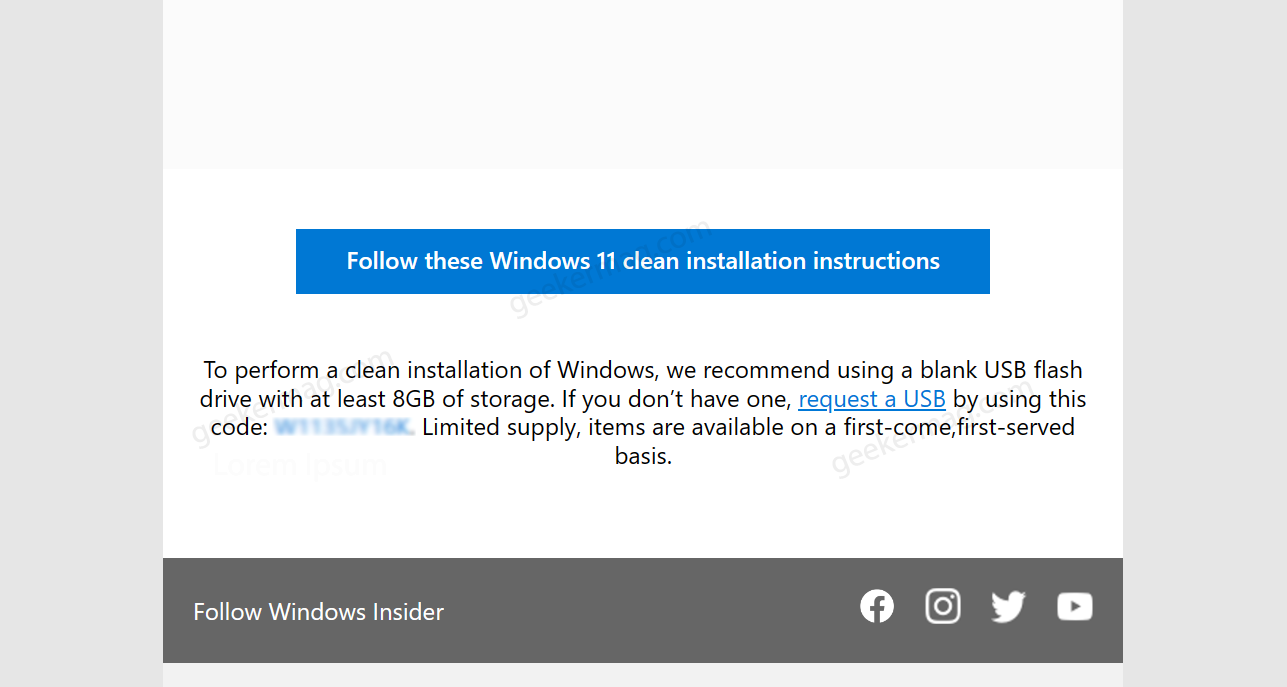The width and height of the screenshot is (1287, 687).
Task: Click the Windows 11 clean installation instructions button
Action: [x=642, y=261]
